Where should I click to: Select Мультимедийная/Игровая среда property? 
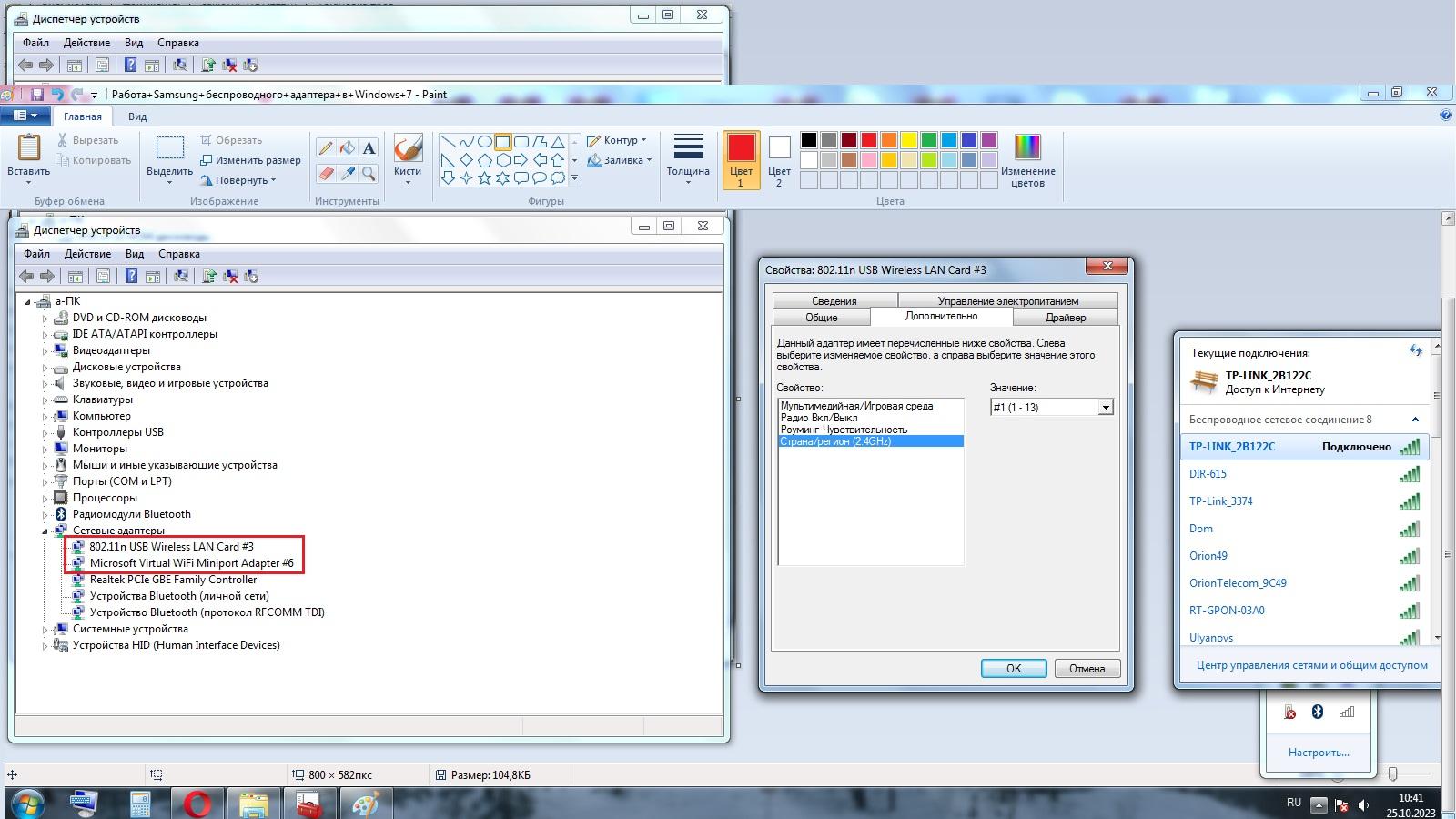[871, 406]
